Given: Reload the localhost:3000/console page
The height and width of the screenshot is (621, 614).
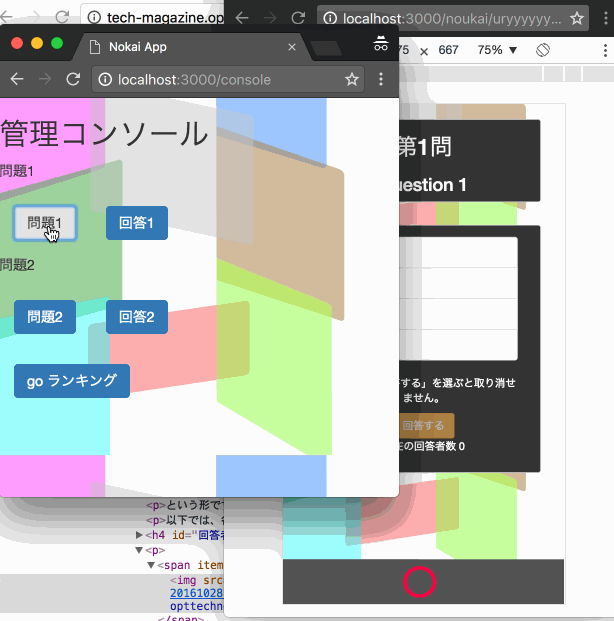Looking at the screenshot, I should tap(73, 79).
